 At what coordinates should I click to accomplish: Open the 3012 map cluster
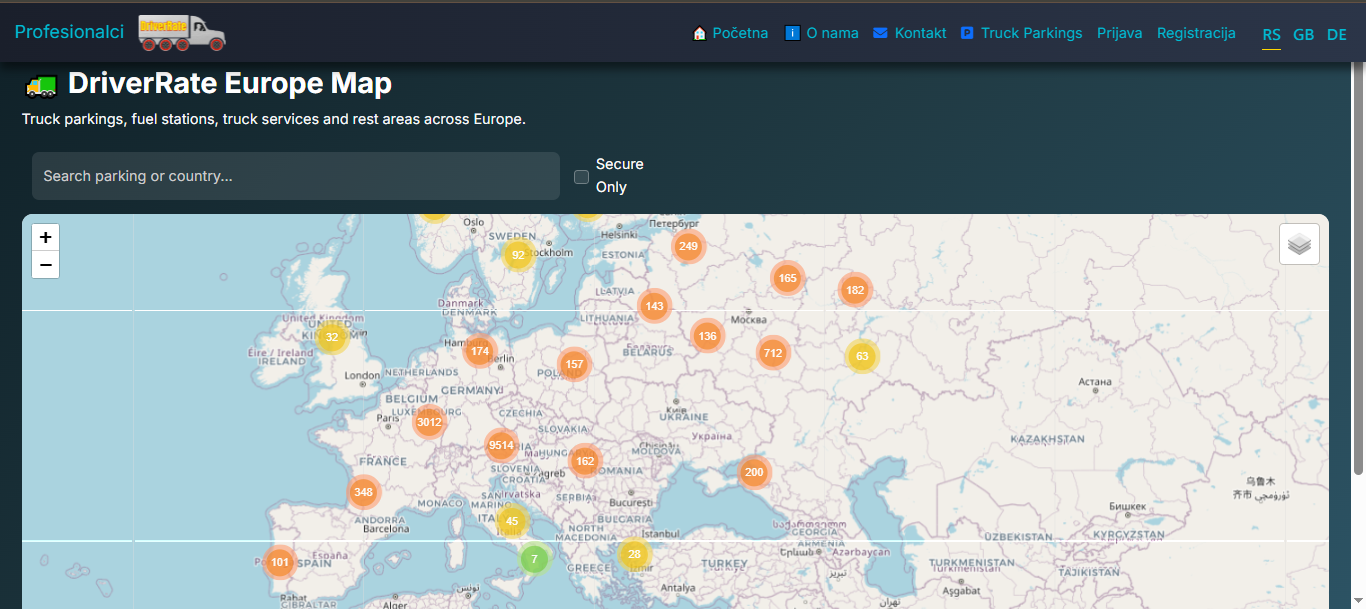pos(429,422)
